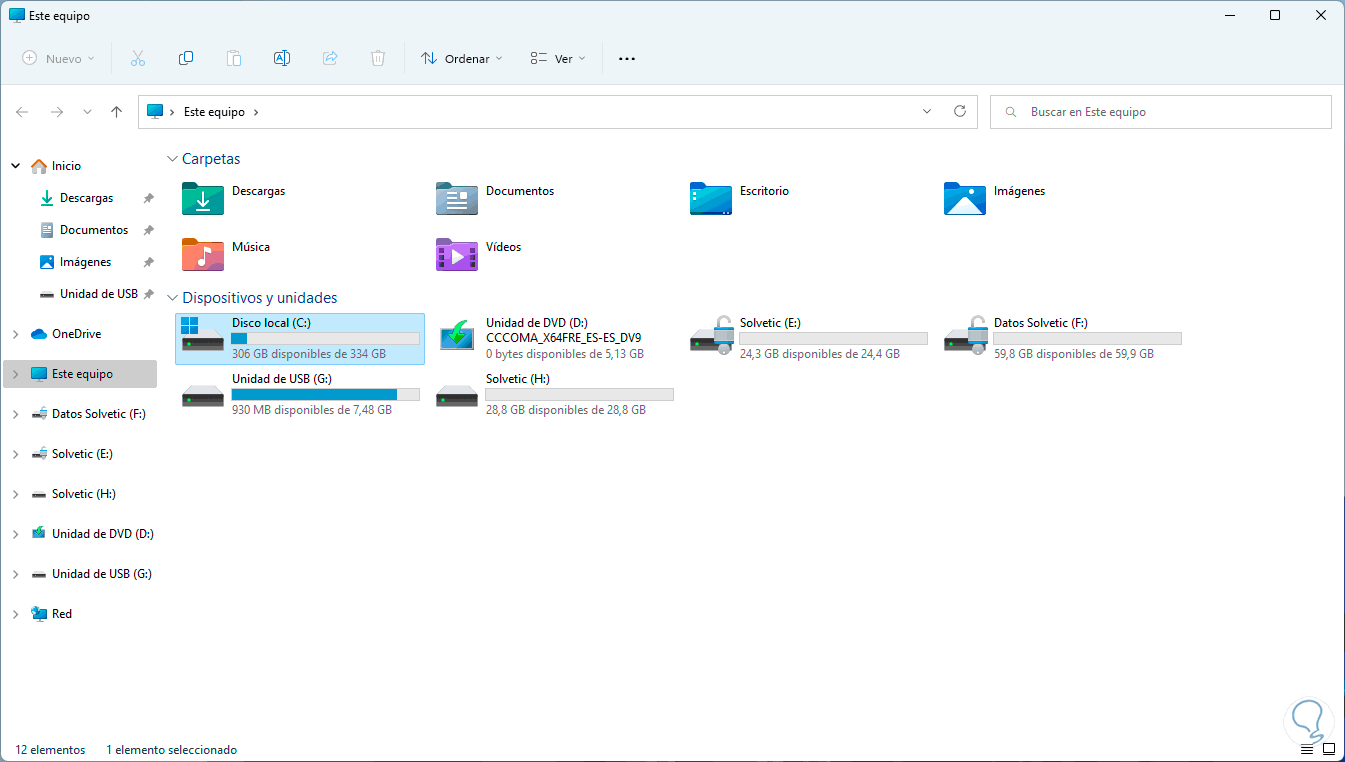Viewport: 1345px width, 762px height.
Task: Click the Solvetic (H:) capacity bar
Action: [579, 395]
